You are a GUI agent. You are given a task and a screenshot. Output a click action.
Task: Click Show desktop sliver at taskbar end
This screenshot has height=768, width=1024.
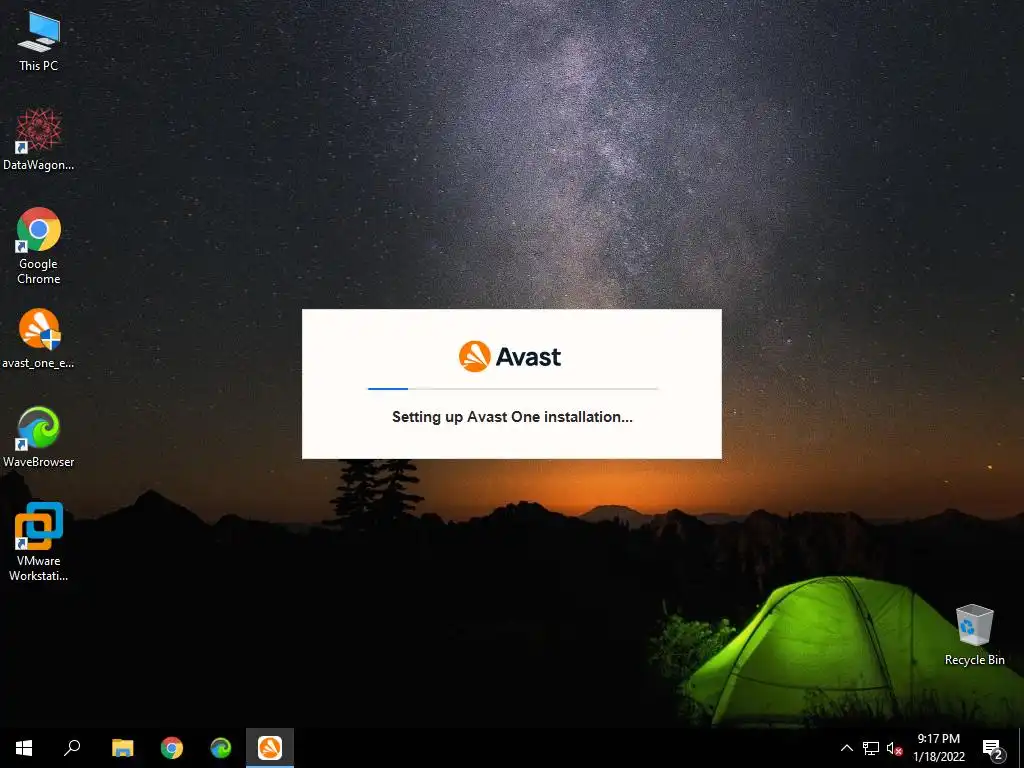[x=1021, y=748]
